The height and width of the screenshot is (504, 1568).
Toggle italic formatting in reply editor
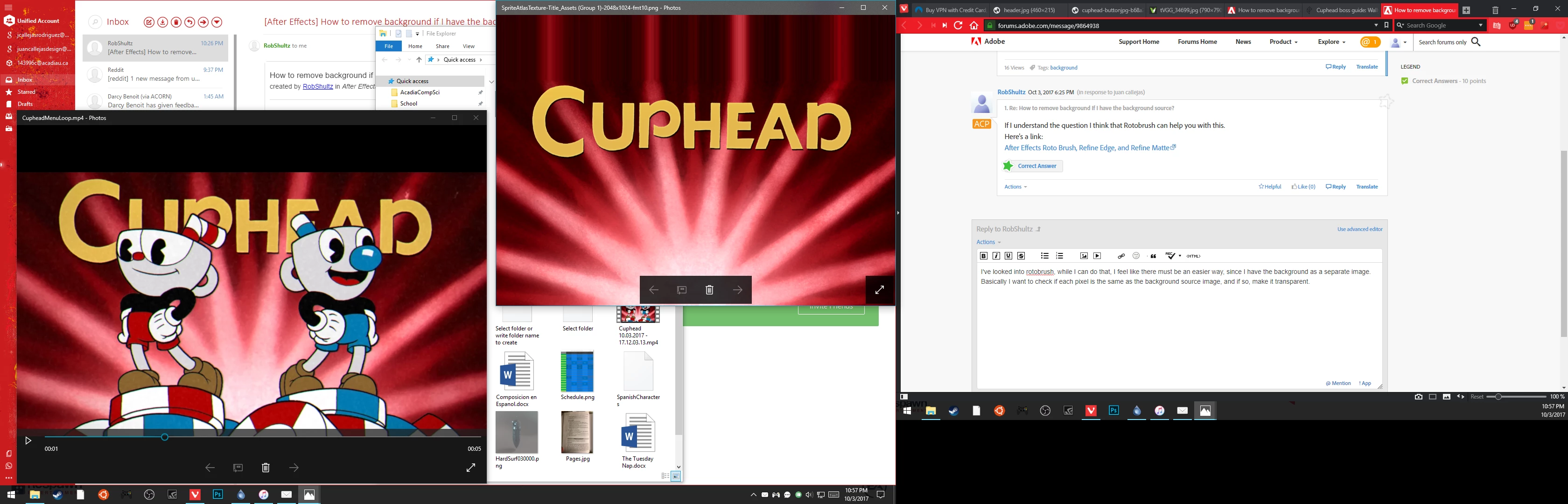point(996,256)
